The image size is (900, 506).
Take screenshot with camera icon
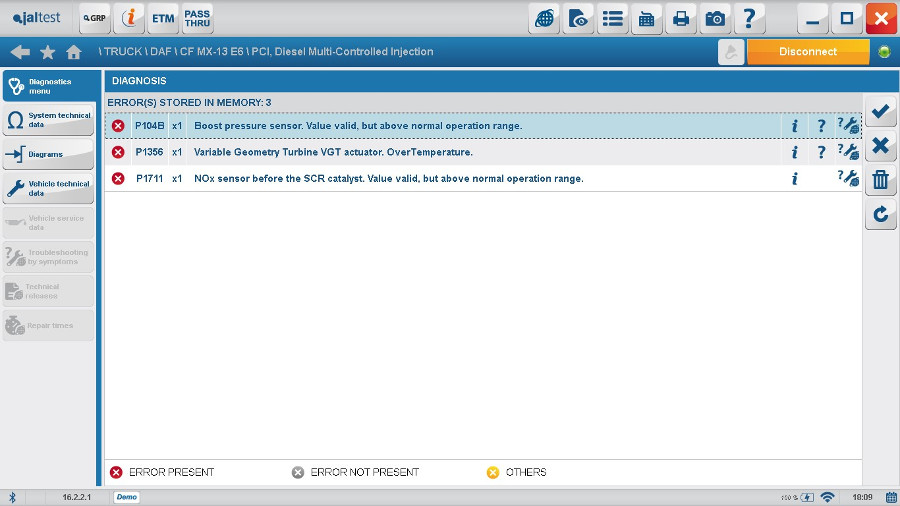tap(715, 19)
